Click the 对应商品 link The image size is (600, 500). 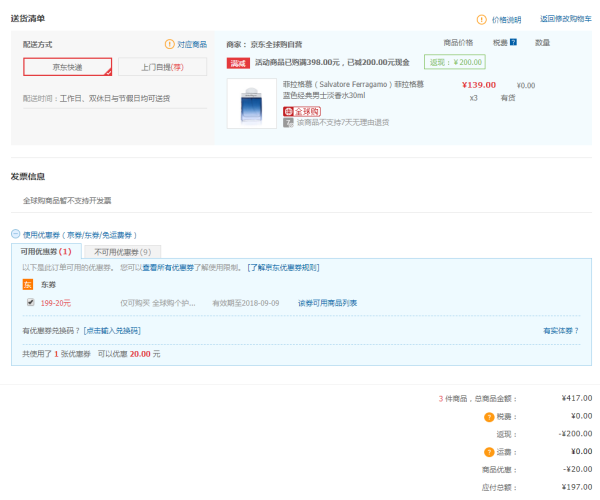click(x=192, y=44)
